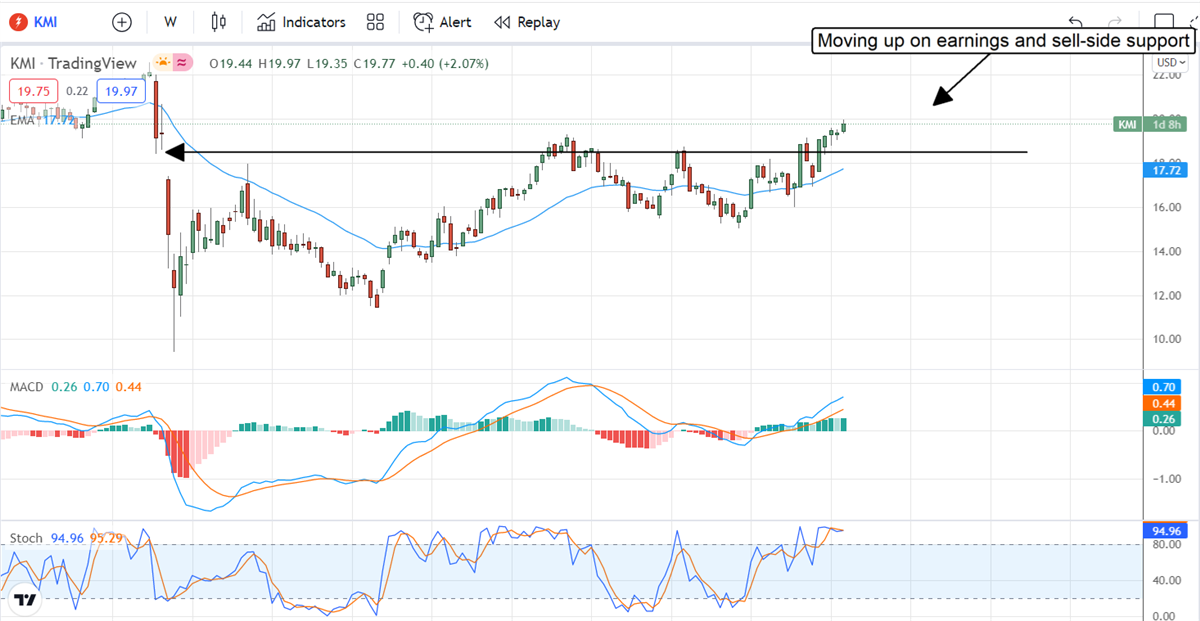Viewport: 1200px width, 621px height.
Task: Click the pink data mode indicator icon
Action: (182, 63)
